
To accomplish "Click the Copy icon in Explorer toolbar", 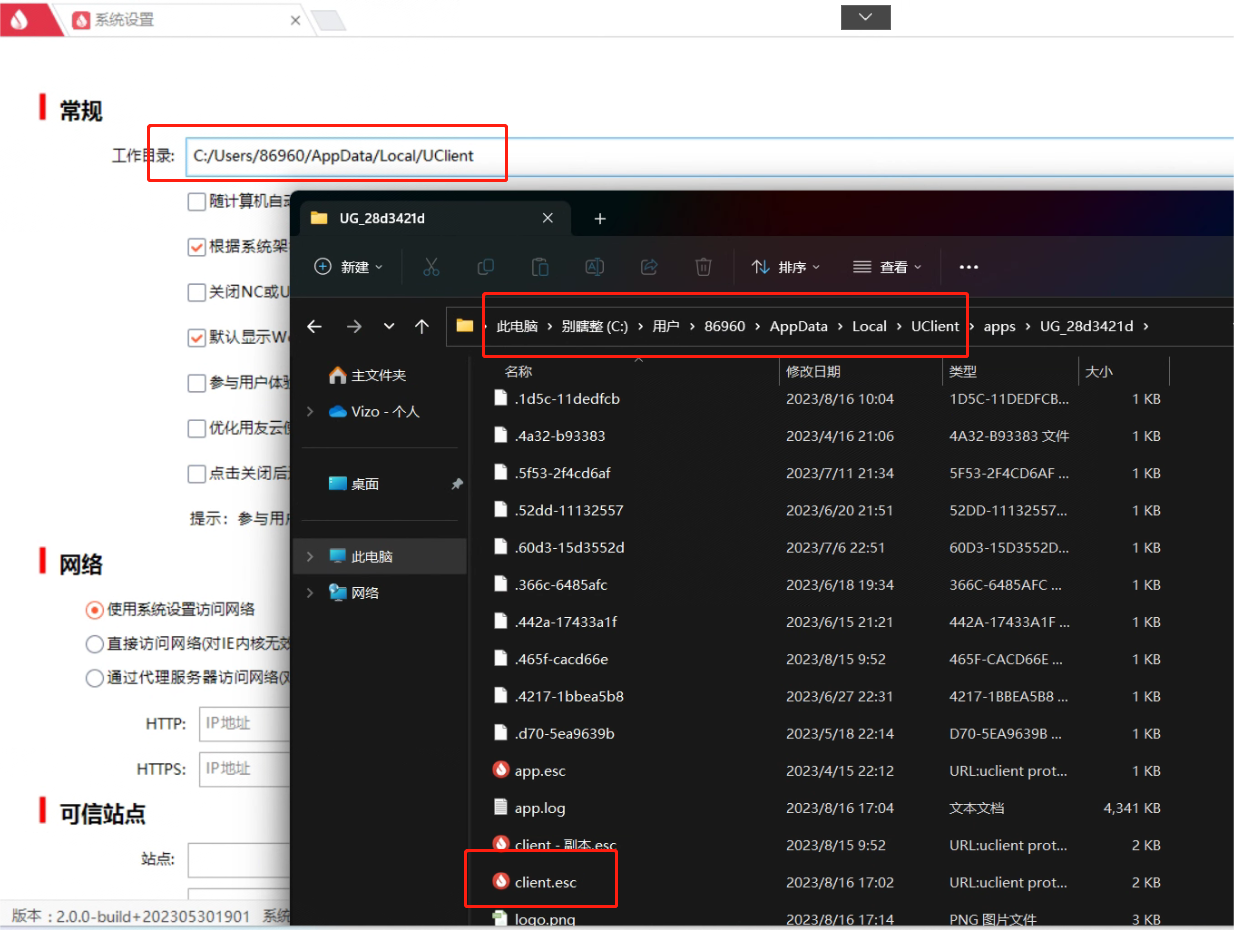I will [x=486, y=267].
